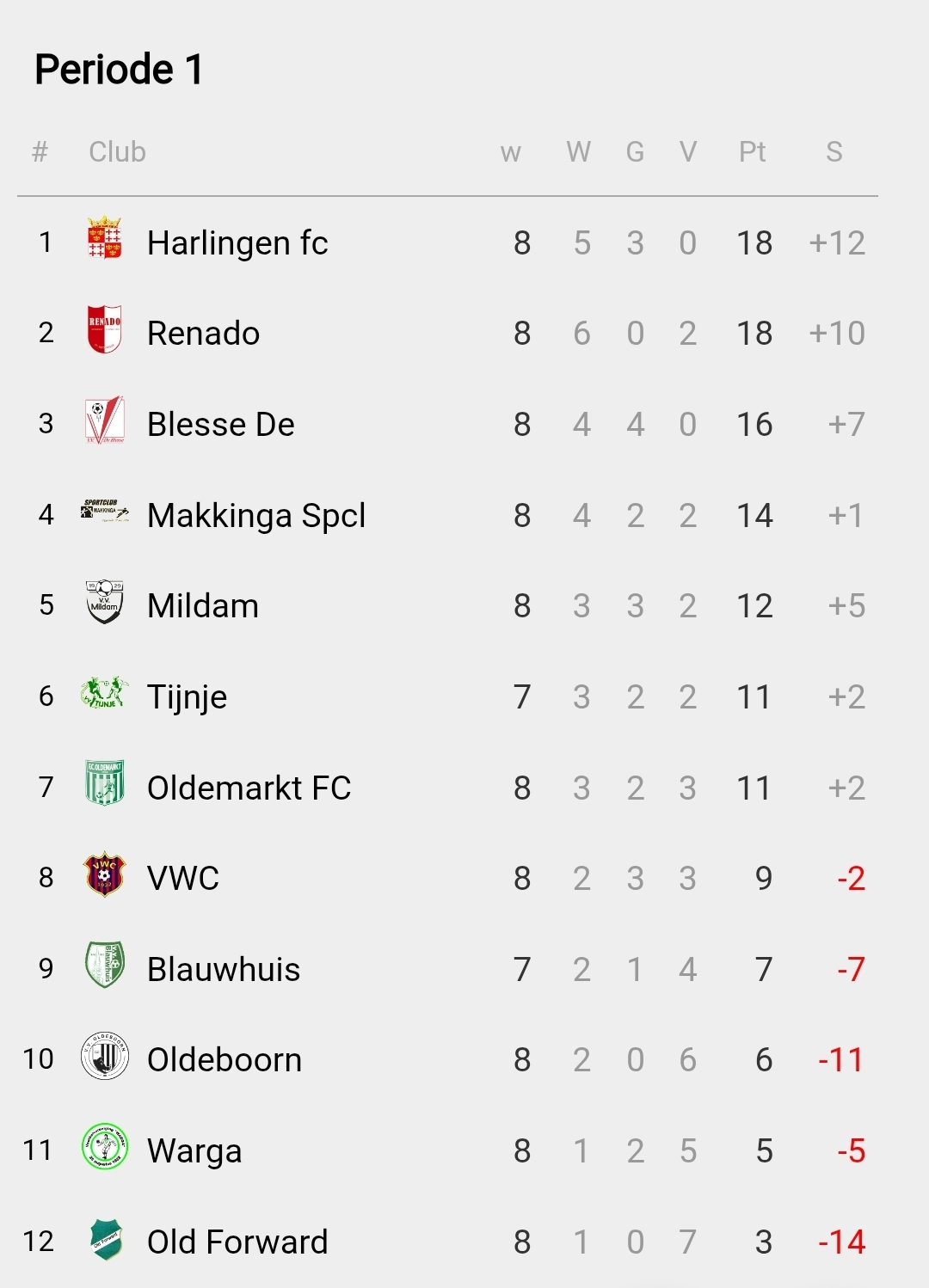
Task: Tap the Renado red shield logo
Action: click(x=104, y=329)
